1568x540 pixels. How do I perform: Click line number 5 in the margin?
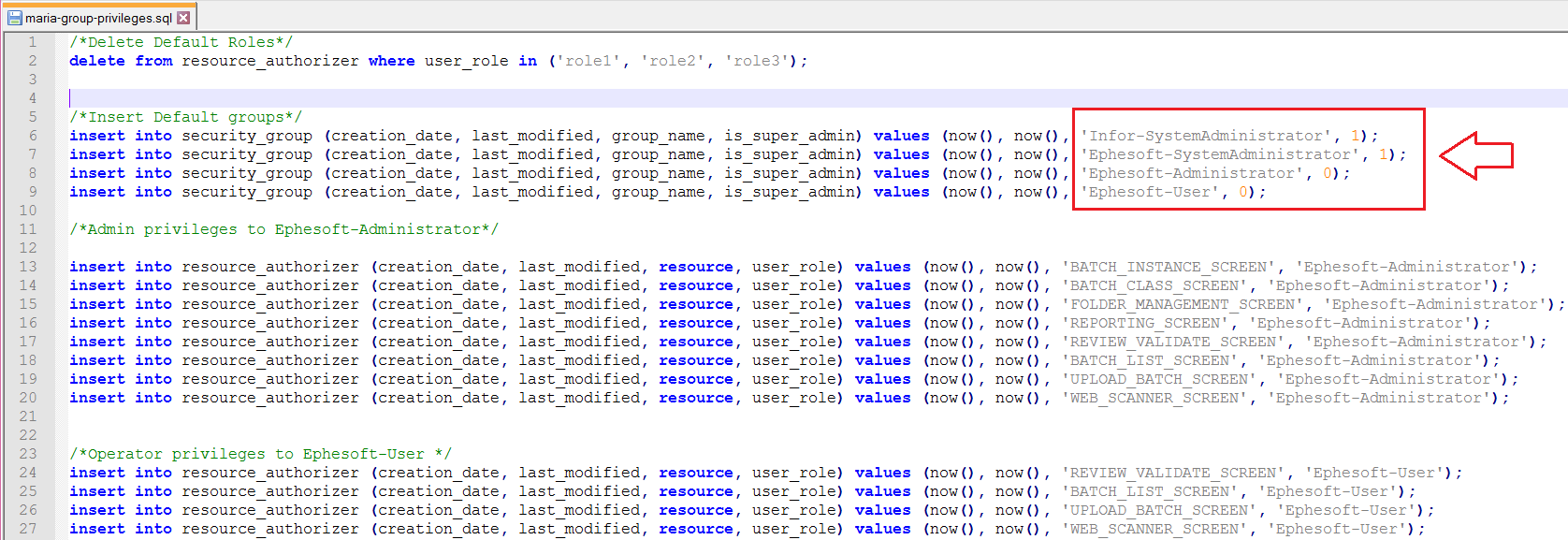pyautogui.click(x=33, y=117)
